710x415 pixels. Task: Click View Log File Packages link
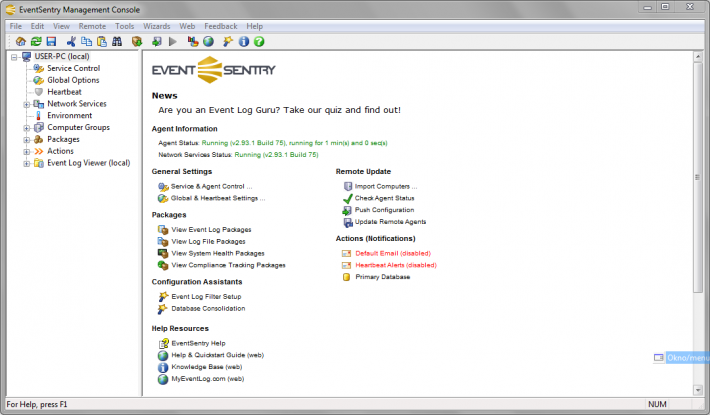pos(208,242)
